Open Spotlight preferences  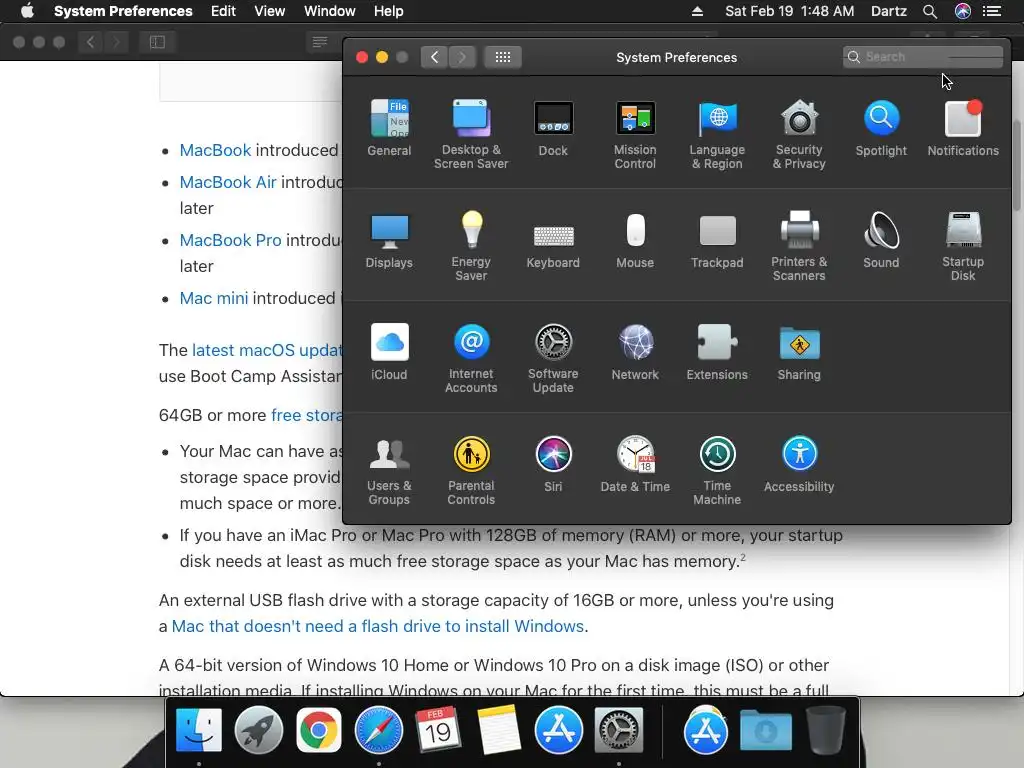[881, 128]
